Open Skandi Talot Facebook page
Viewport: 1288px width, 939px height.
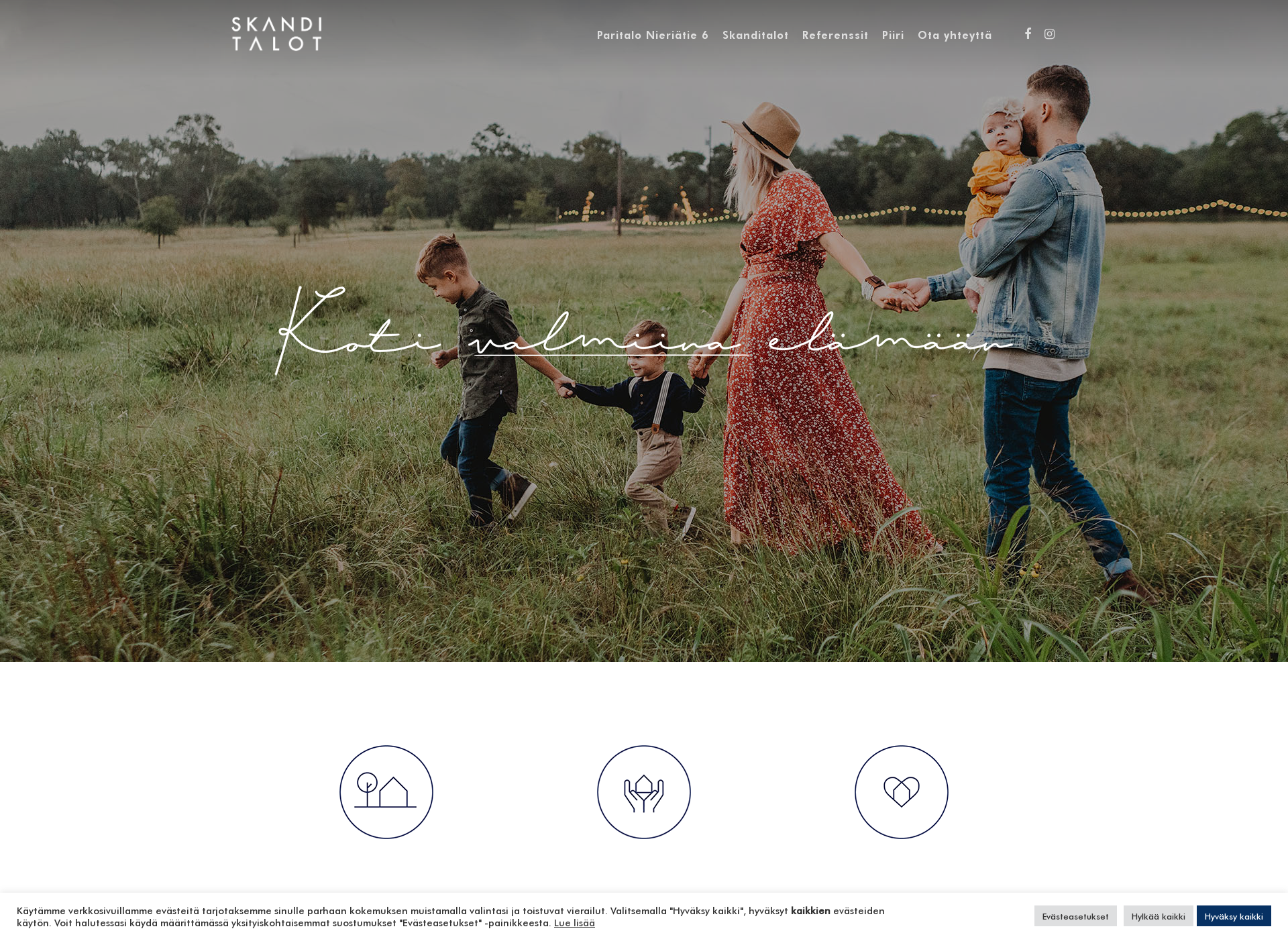pyautogui.click(x=1028, y=33)
